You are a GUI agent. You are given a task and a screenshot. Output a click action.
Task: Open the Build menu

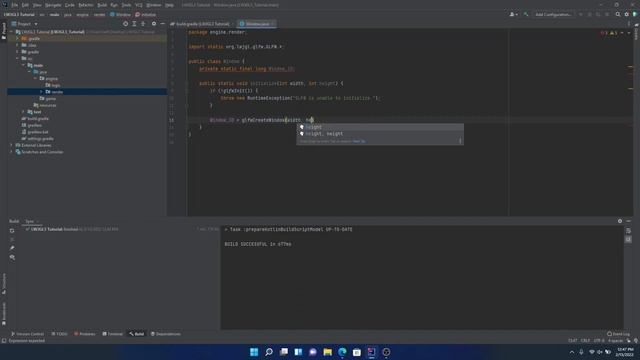tap(102, 5)
